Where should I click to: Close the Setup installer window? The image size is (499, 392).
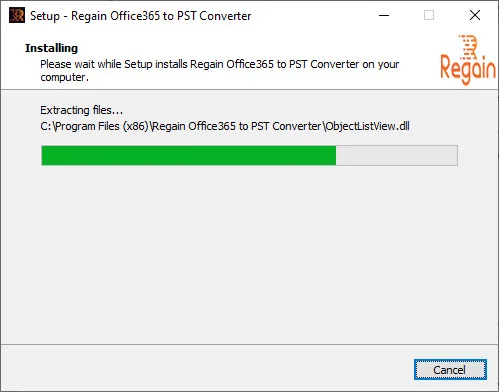pos(475,15)
